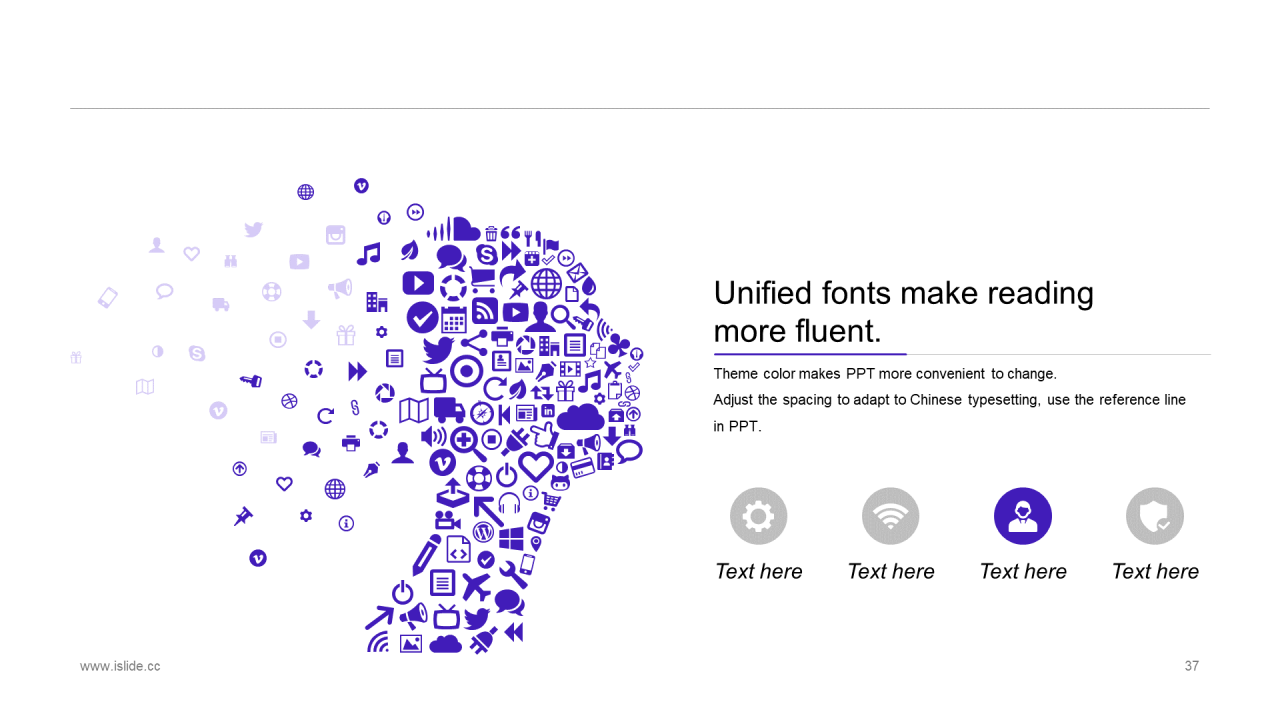This screenshot has height=720, width=1280.
Task: Click the gray Wi-Fi circle icon
Action: 891,516
